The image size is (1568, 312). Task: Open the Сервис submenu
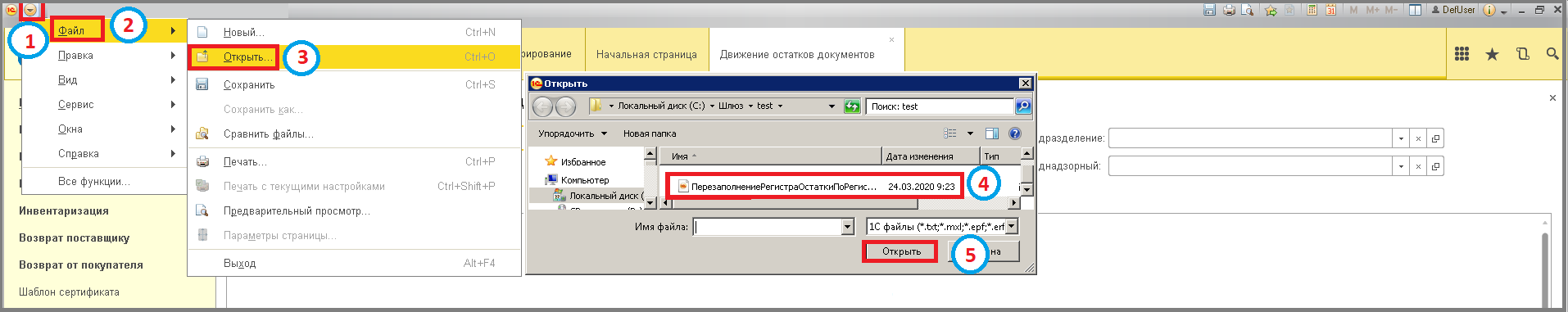[104, 104]
